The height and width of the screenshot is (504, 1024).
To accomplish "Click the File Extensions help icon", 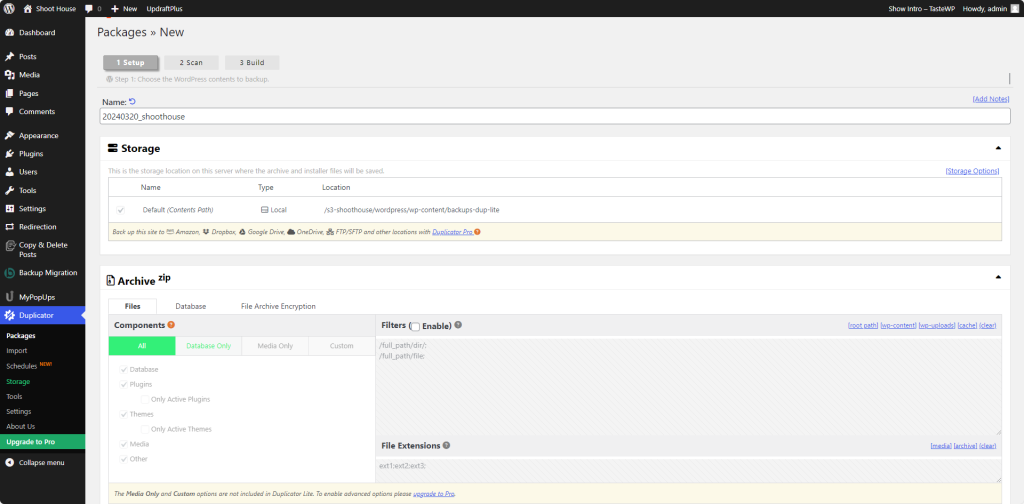I will point(447,445).
